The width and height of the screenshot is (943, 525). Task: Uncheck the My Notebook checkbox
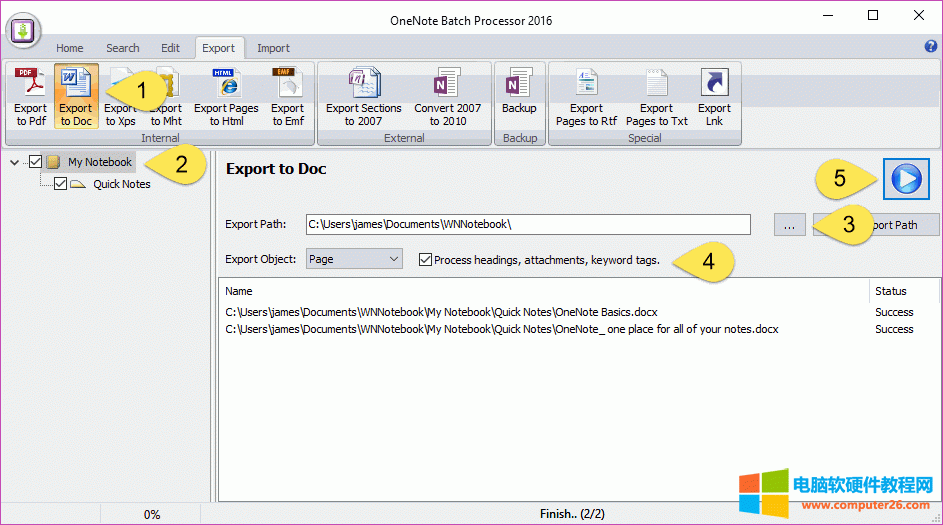pos(36,162)
